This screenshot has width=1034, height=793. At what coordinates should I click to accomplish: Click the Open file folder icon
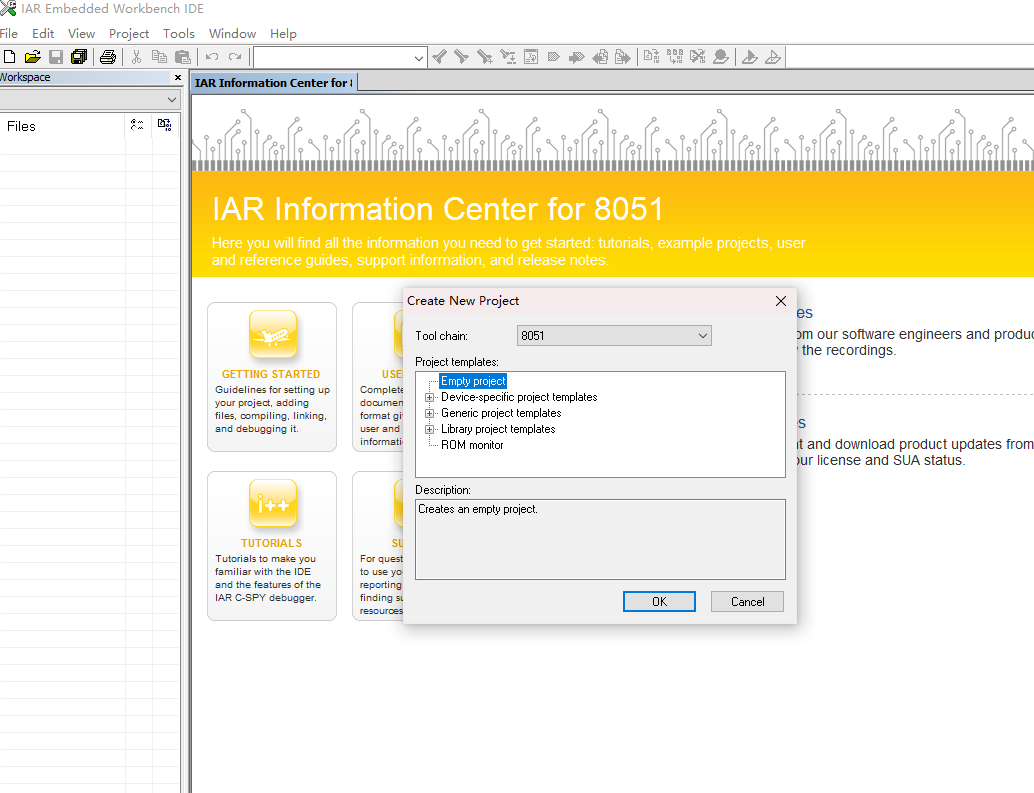32,57
